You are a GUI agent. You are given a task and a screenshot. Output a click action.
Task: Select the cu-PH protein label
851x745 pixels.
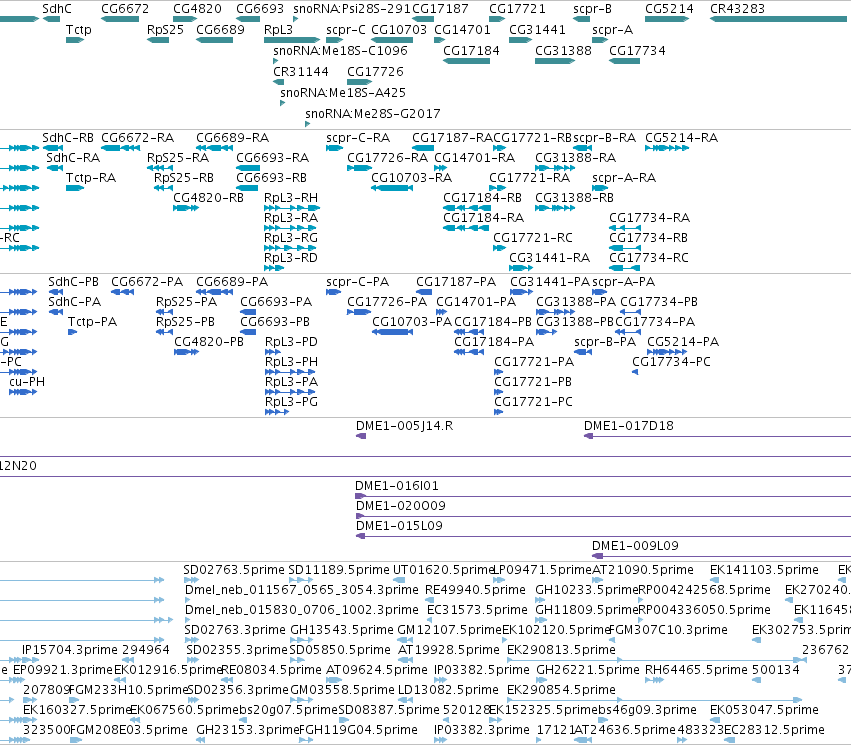27,382
